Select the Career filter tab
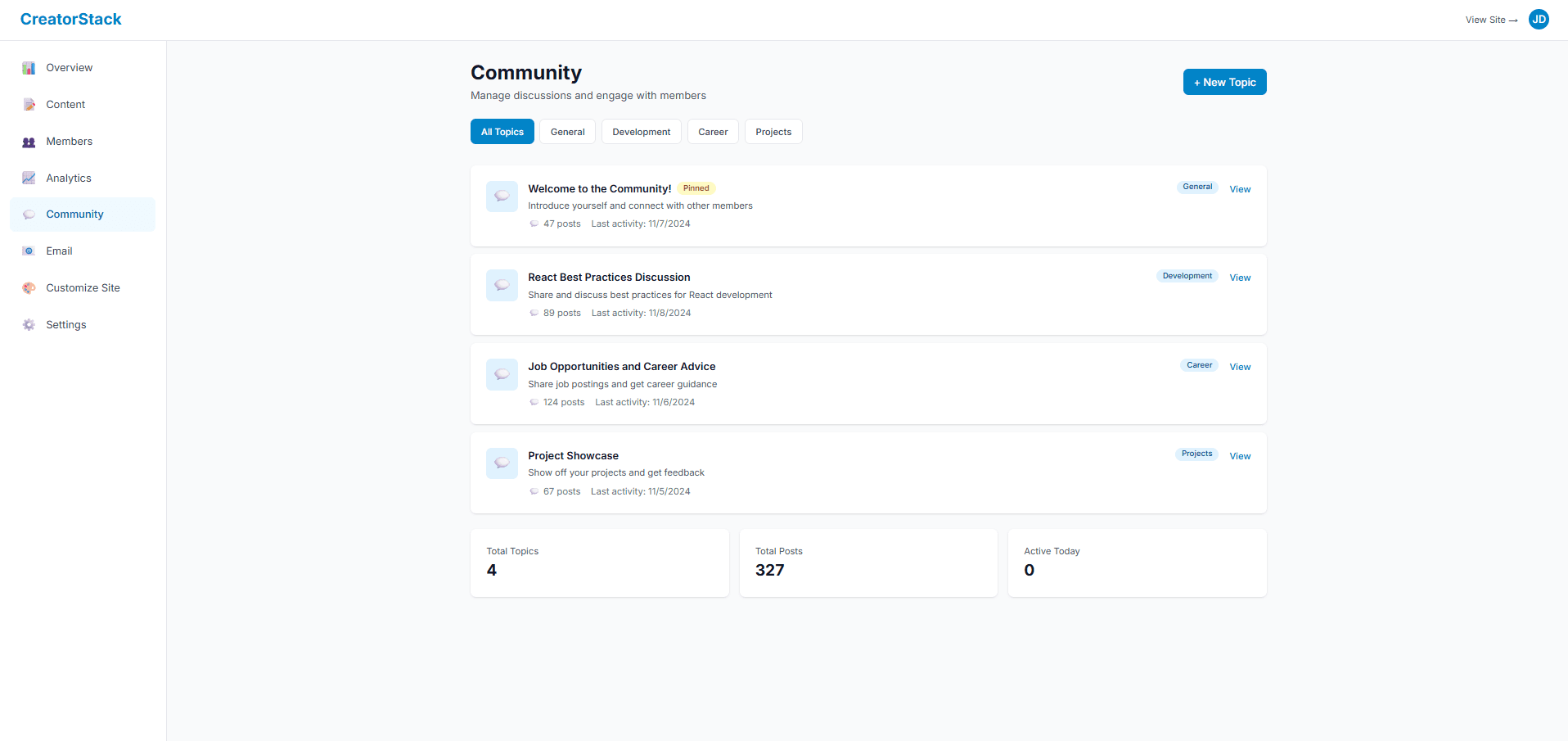This screenshot has height=741, width=1568. tap(712, 131)
